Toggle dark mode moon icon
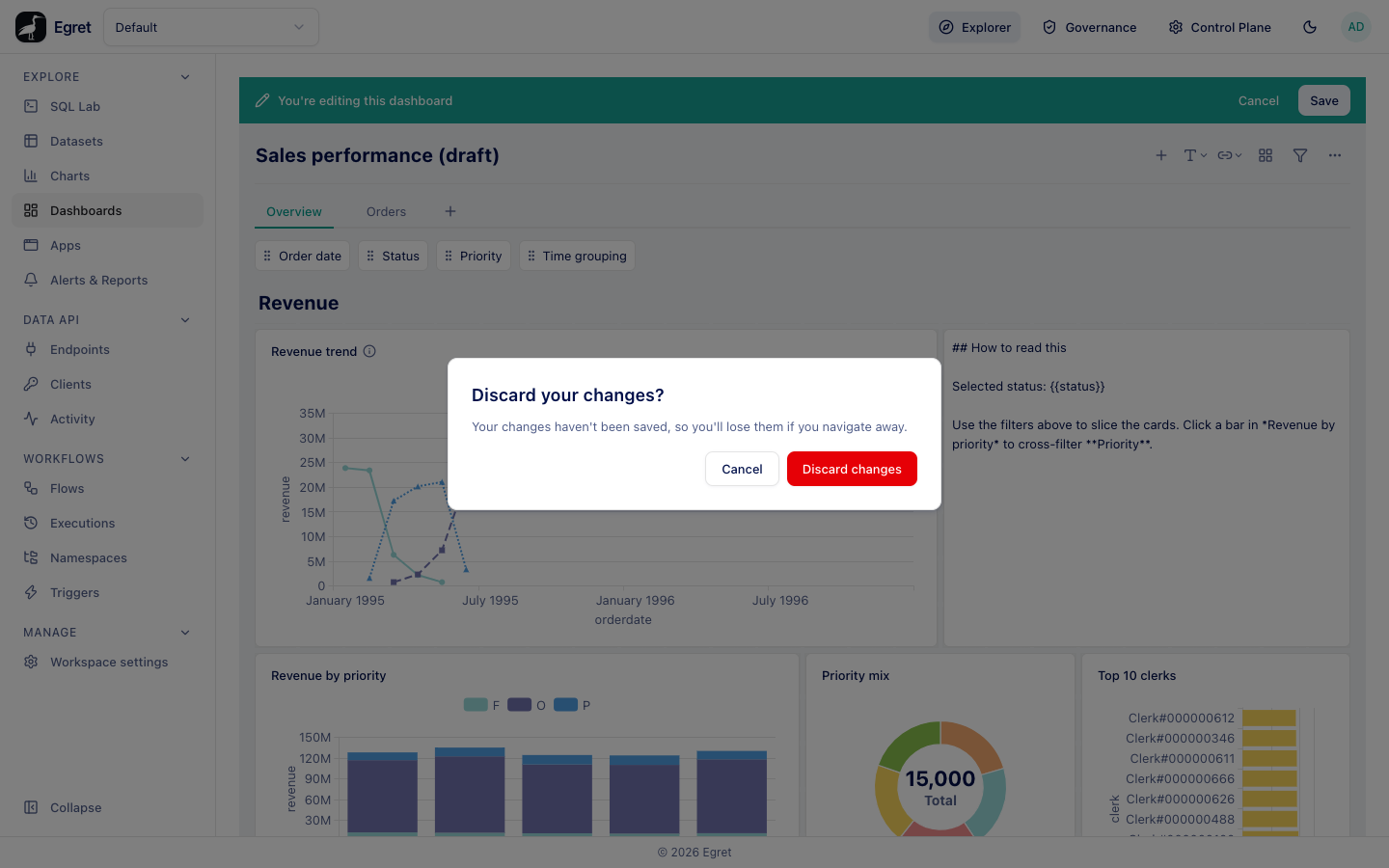Viewport: 1389px width, 868px height. click(1310, 27)
